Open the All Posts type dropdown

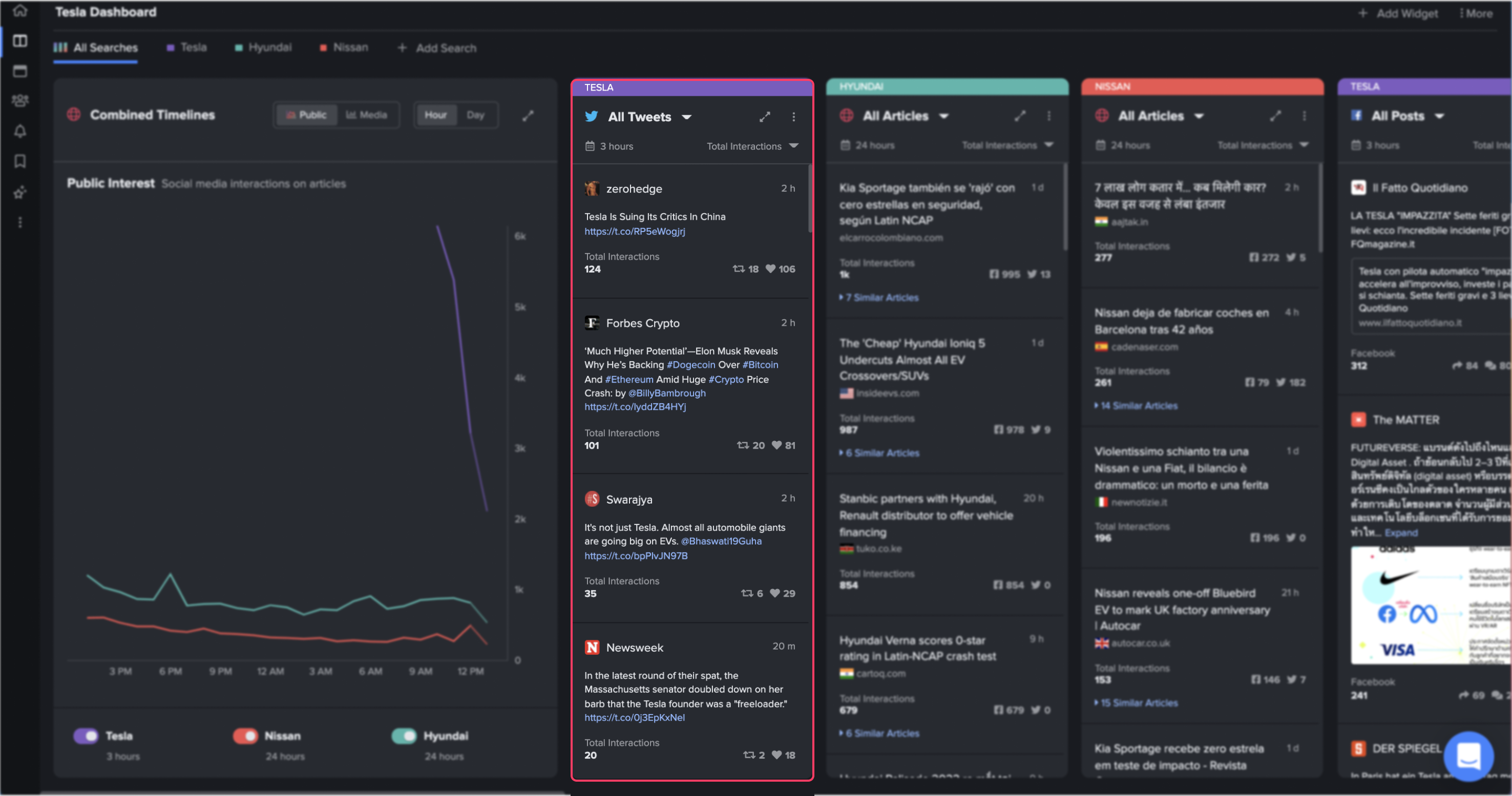pos(1408,116)
